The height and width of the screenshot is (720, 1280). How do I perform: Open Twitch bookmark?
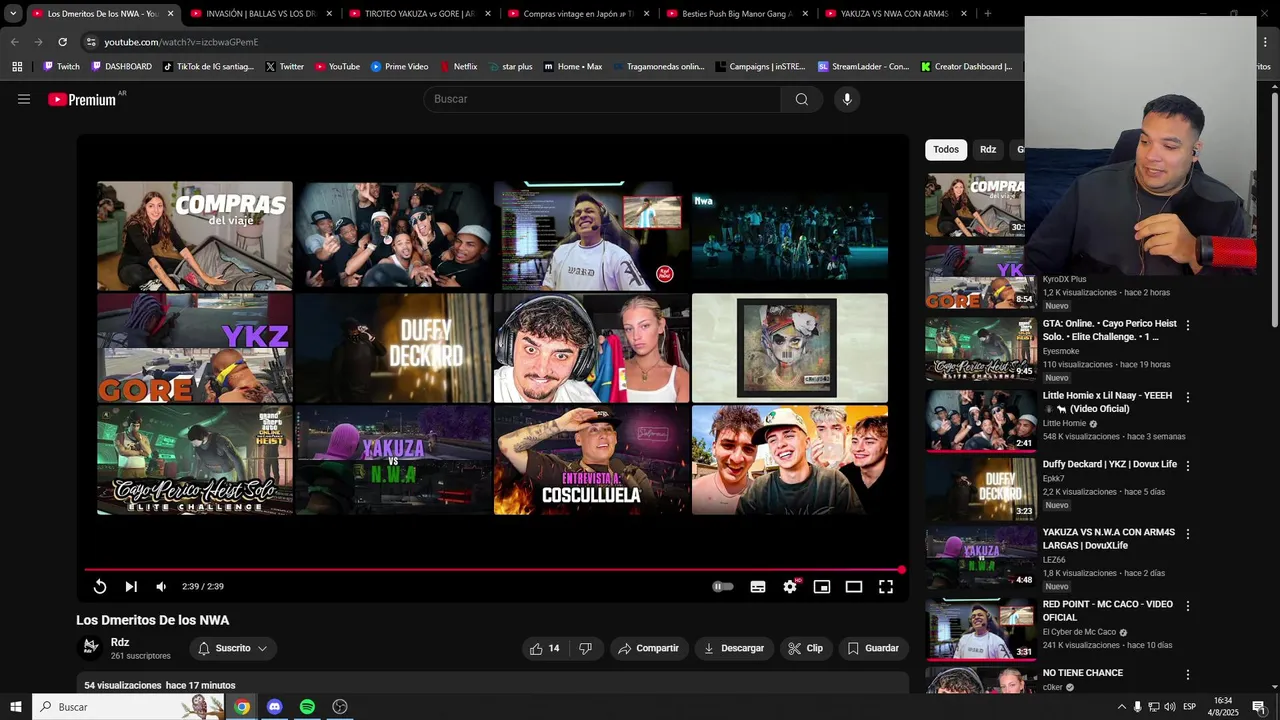(x=61, y=67)
